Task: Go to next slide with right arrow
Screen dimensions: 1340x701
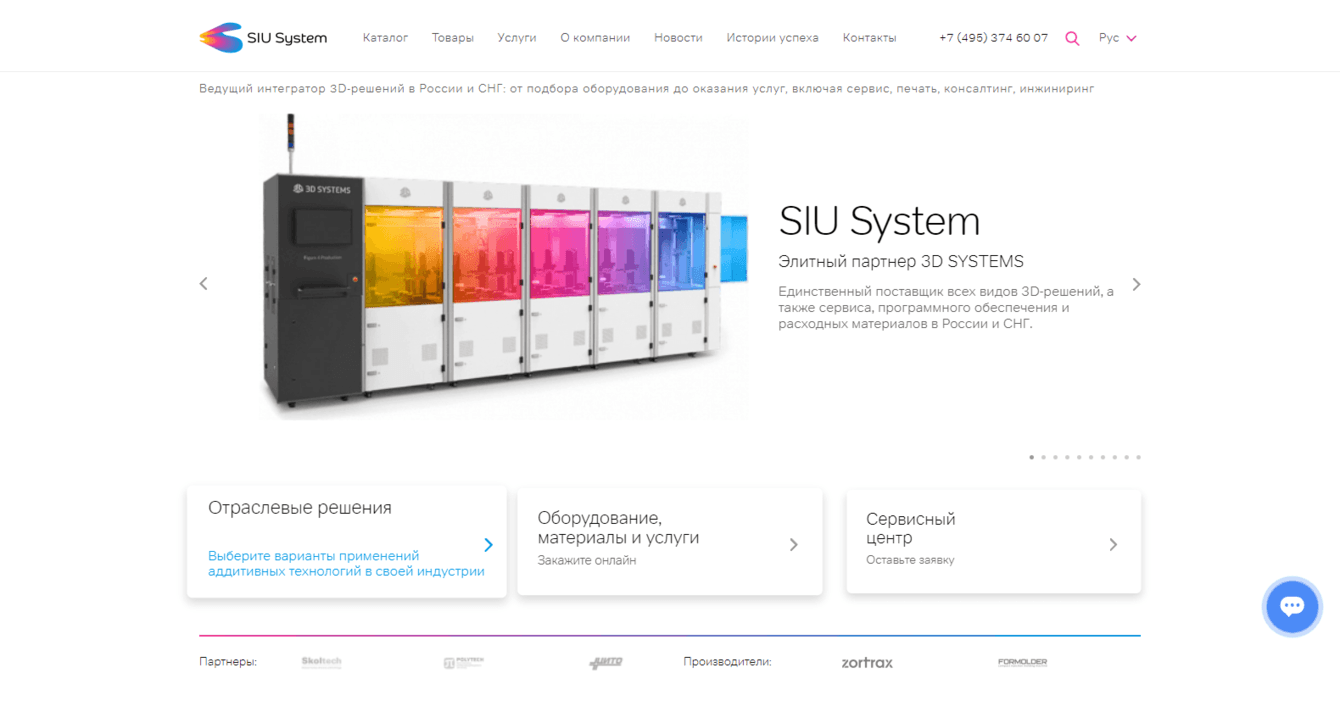Action: (x=1136, y=284)
